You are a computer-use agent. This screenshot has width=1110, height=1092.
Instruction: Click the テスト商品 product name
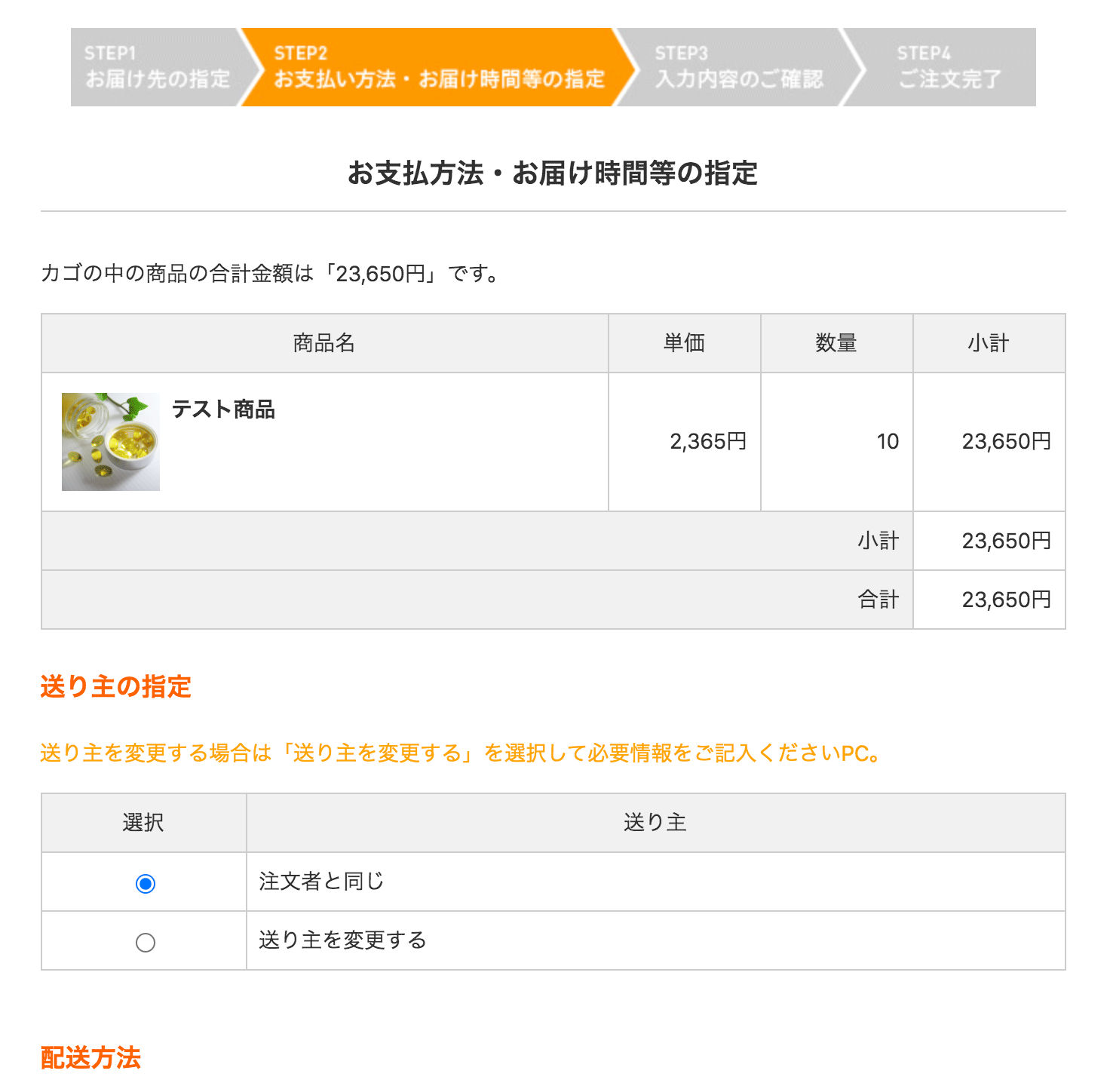coord(223,409)
